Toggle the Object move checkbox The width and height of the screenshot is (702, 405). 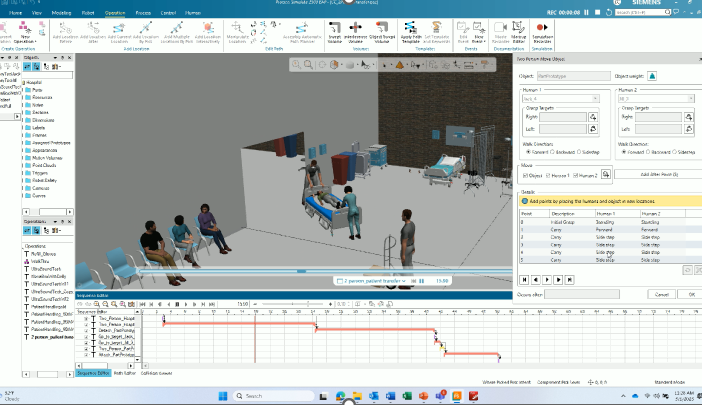coord(526,175)
